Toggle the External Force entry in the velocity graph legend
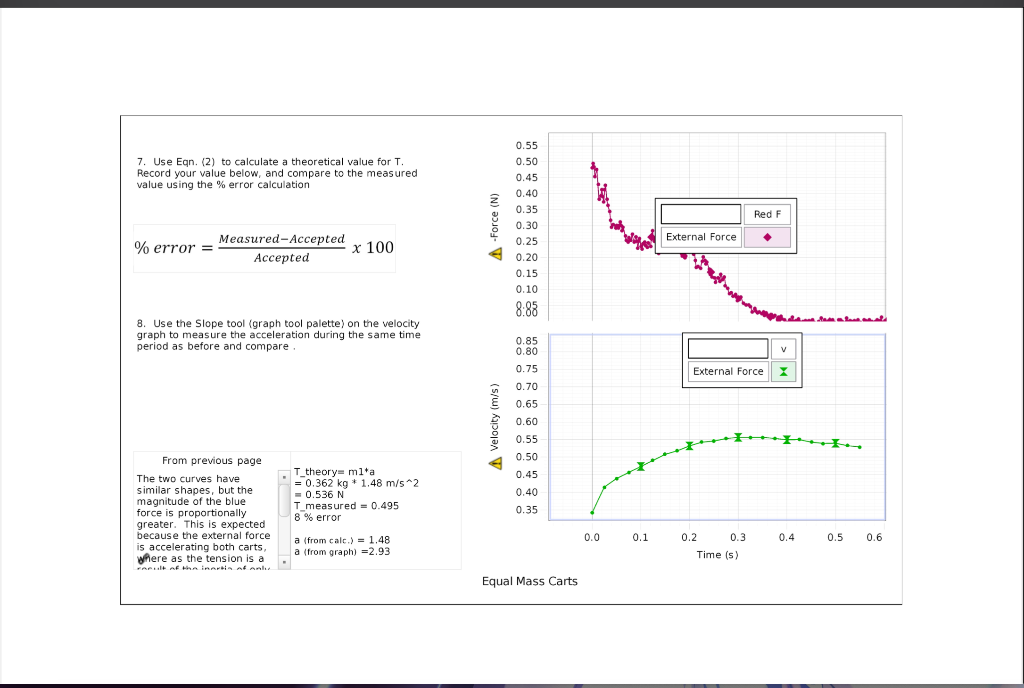This screenshot has height=688, width=1024. [x=727, y=371]
